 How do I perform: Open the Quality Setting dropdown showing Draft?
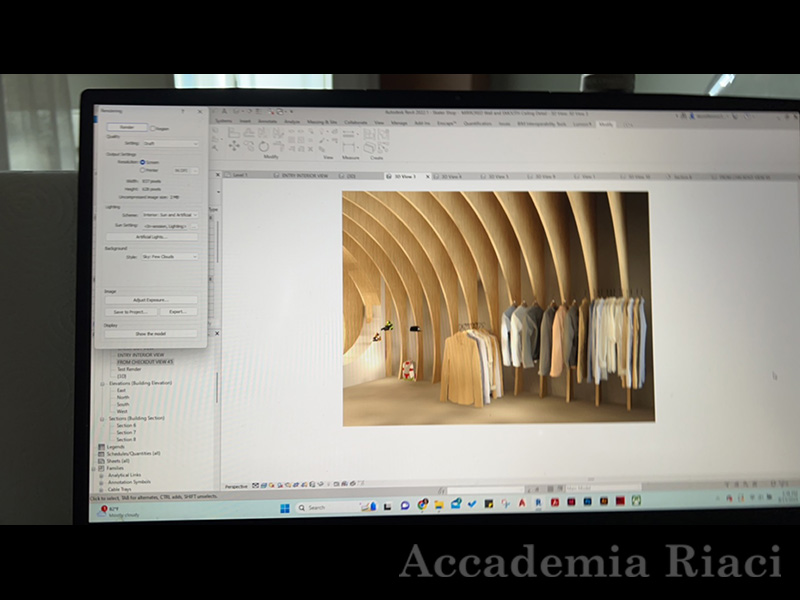click(170, 143)
